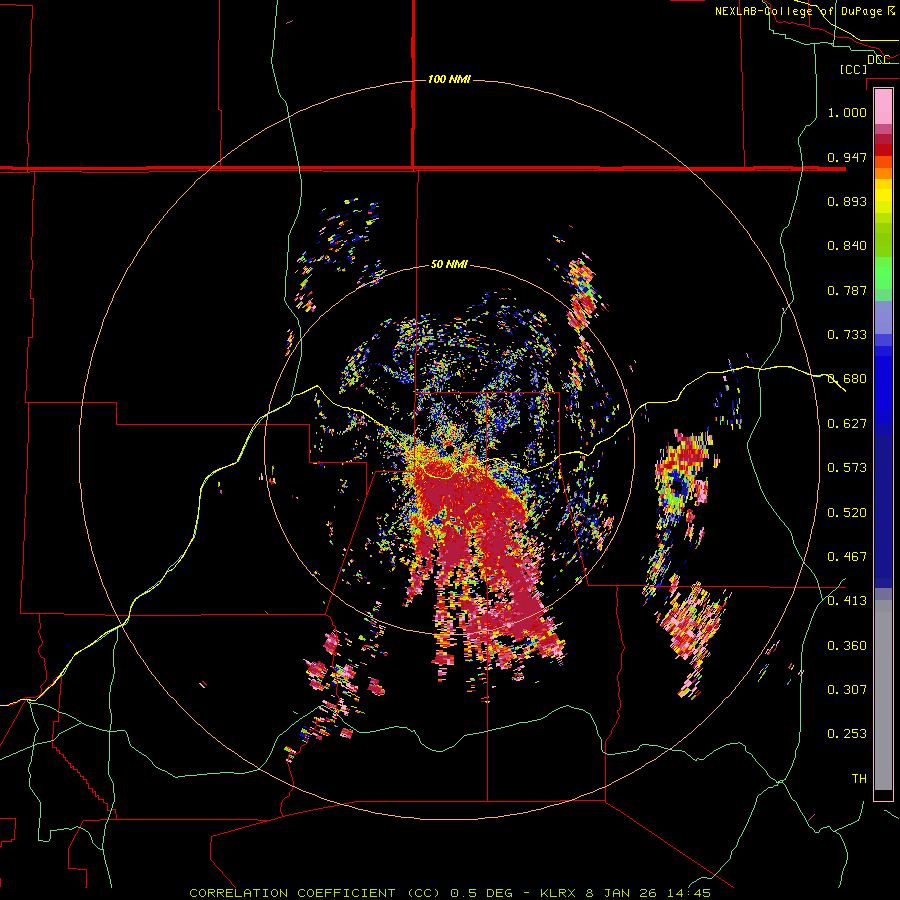
Task: Click the 0.253 scale value
Action: [847, 734]
